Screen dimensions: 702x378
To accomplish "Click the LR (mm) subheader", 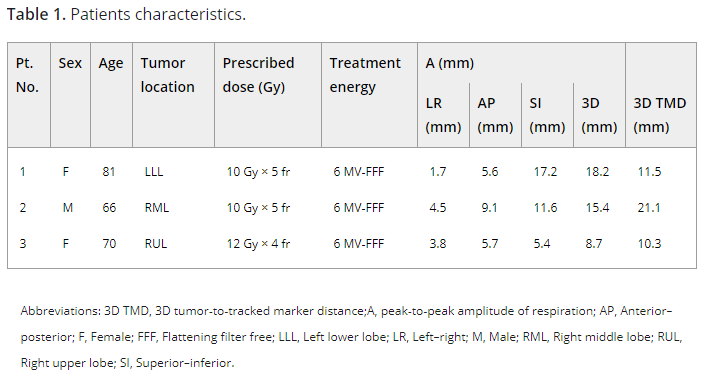I will [x=443, y=115].
